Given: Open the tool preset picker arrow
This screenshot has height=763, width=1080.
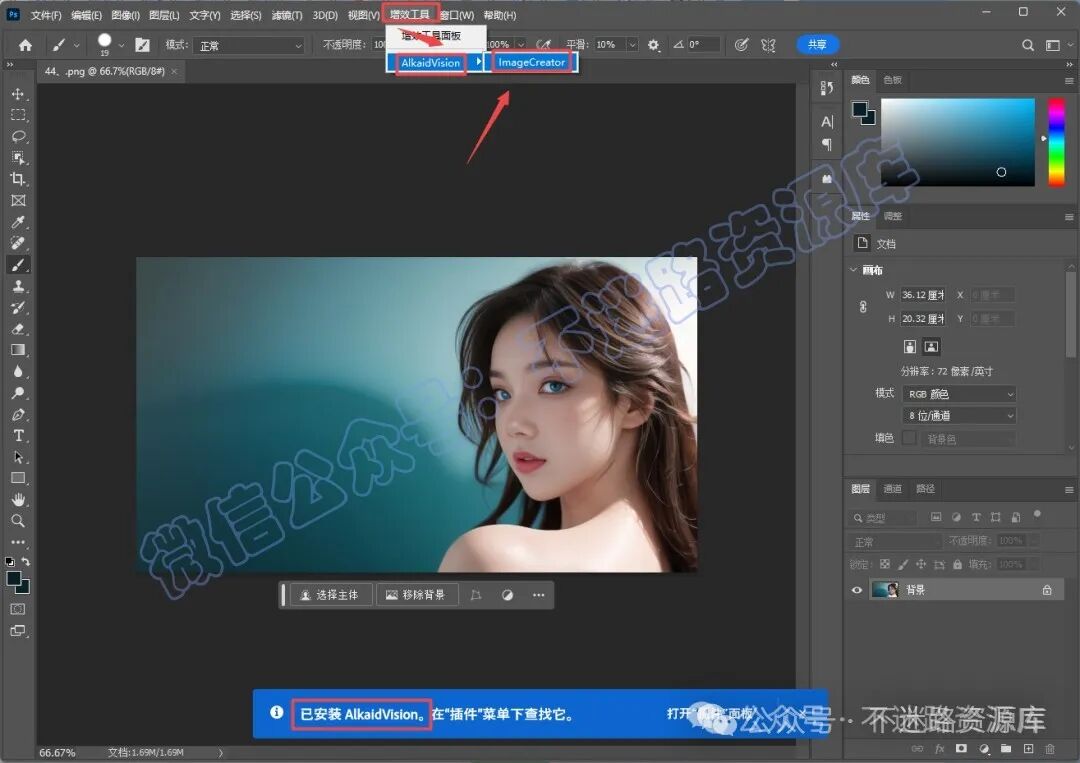Looking at the screenshot, I should pos(76,45).
